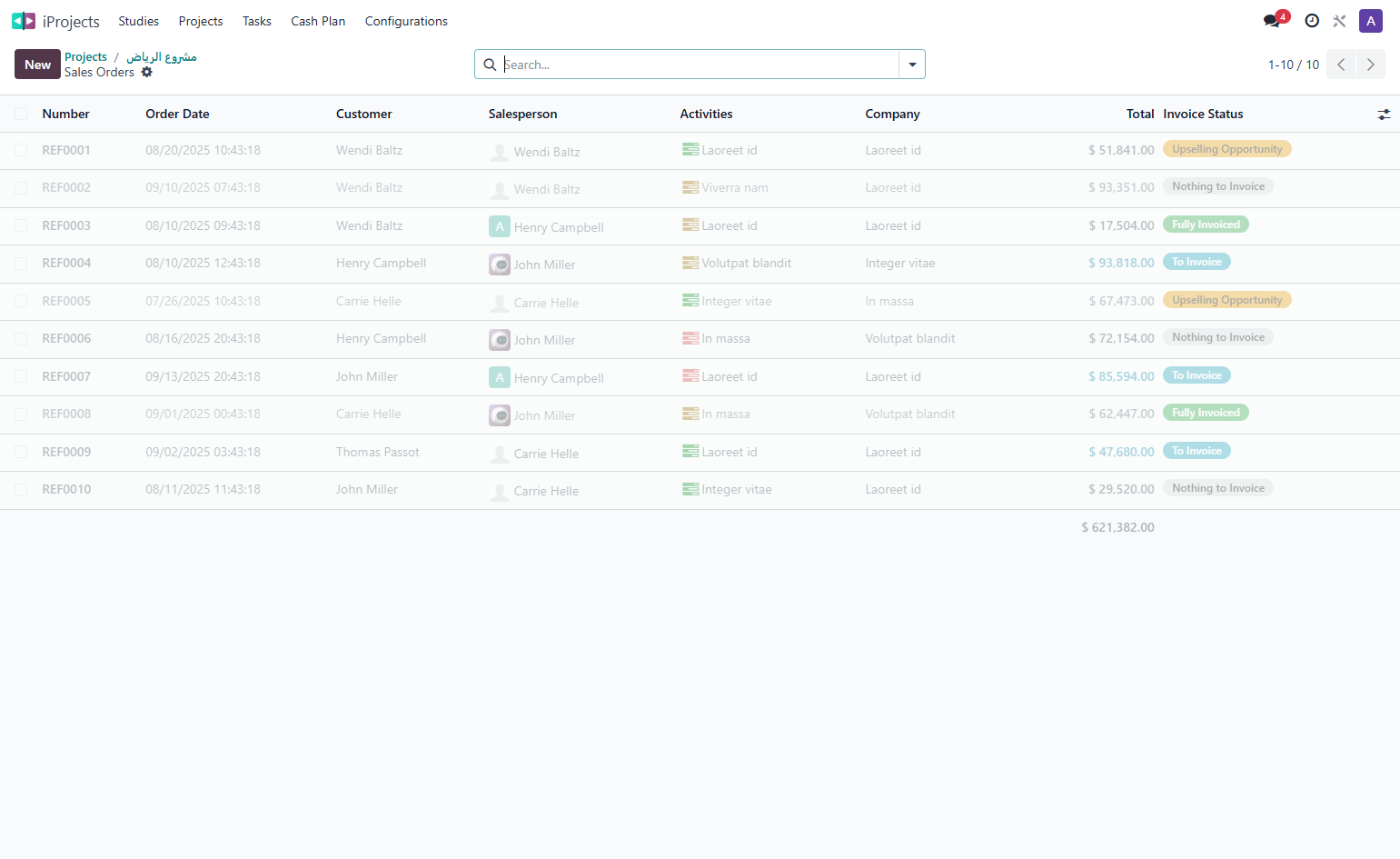Open the user avatar menu
Screen dimensions: 1400x859
[x=1371, y=21]
